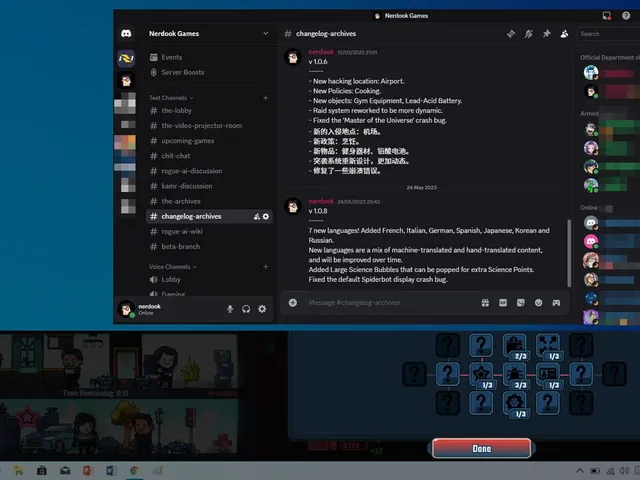Select the expand-arrows node showing 1/3
The height and width of the screenshot is (480, 640).
click(548, 345)
